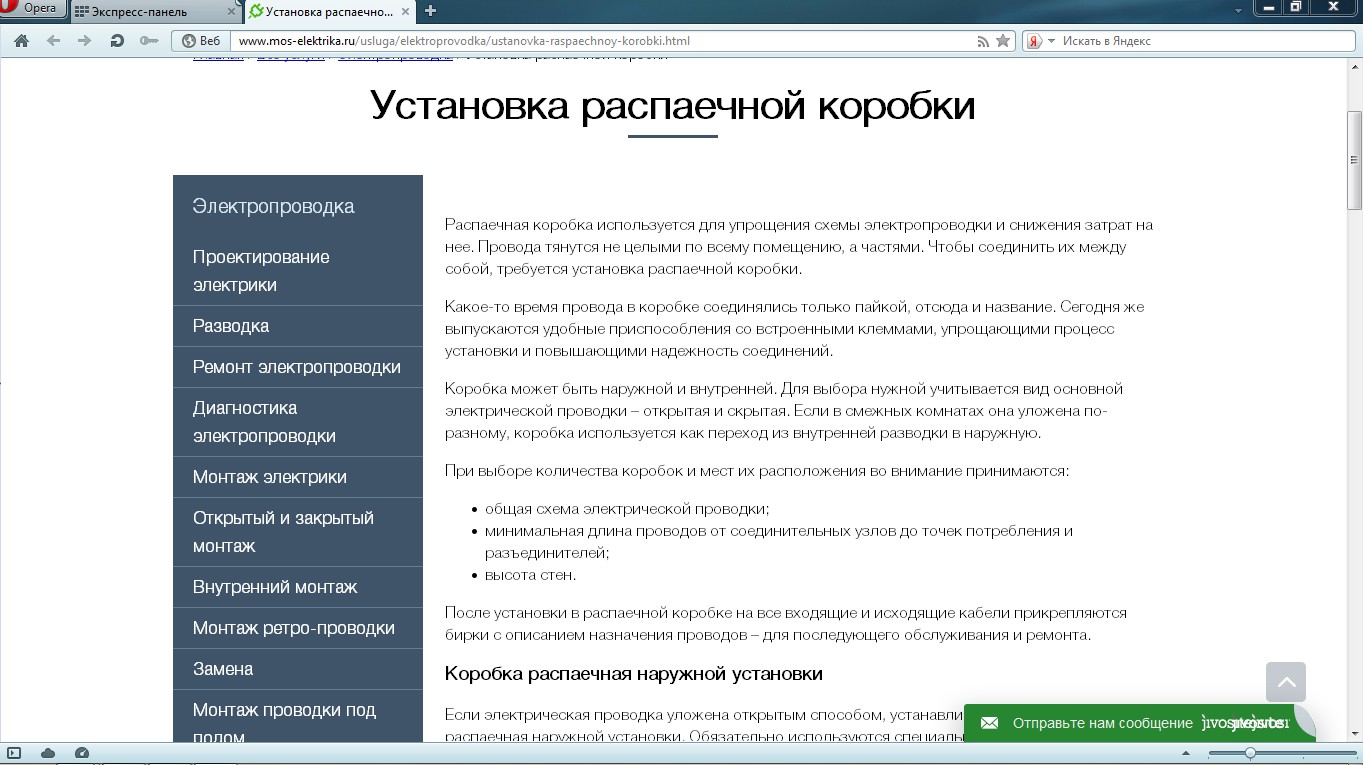Open Проектирование электрики in sidebar
The width and height of the screenshot is (1363, 765).
[298, 271]
